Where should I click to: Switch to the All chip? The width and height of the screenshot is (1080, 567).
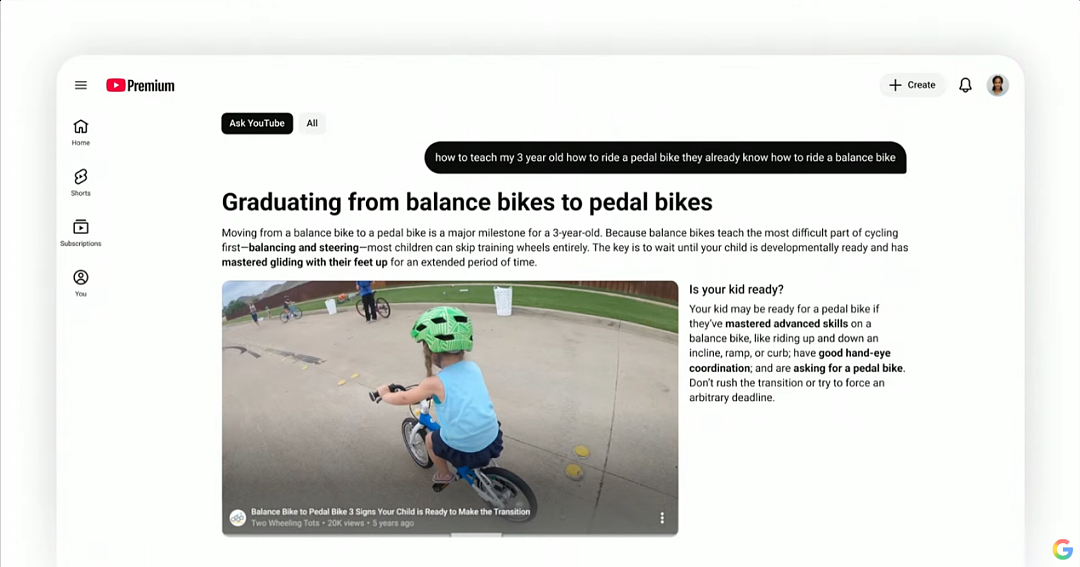pos(312,123)
